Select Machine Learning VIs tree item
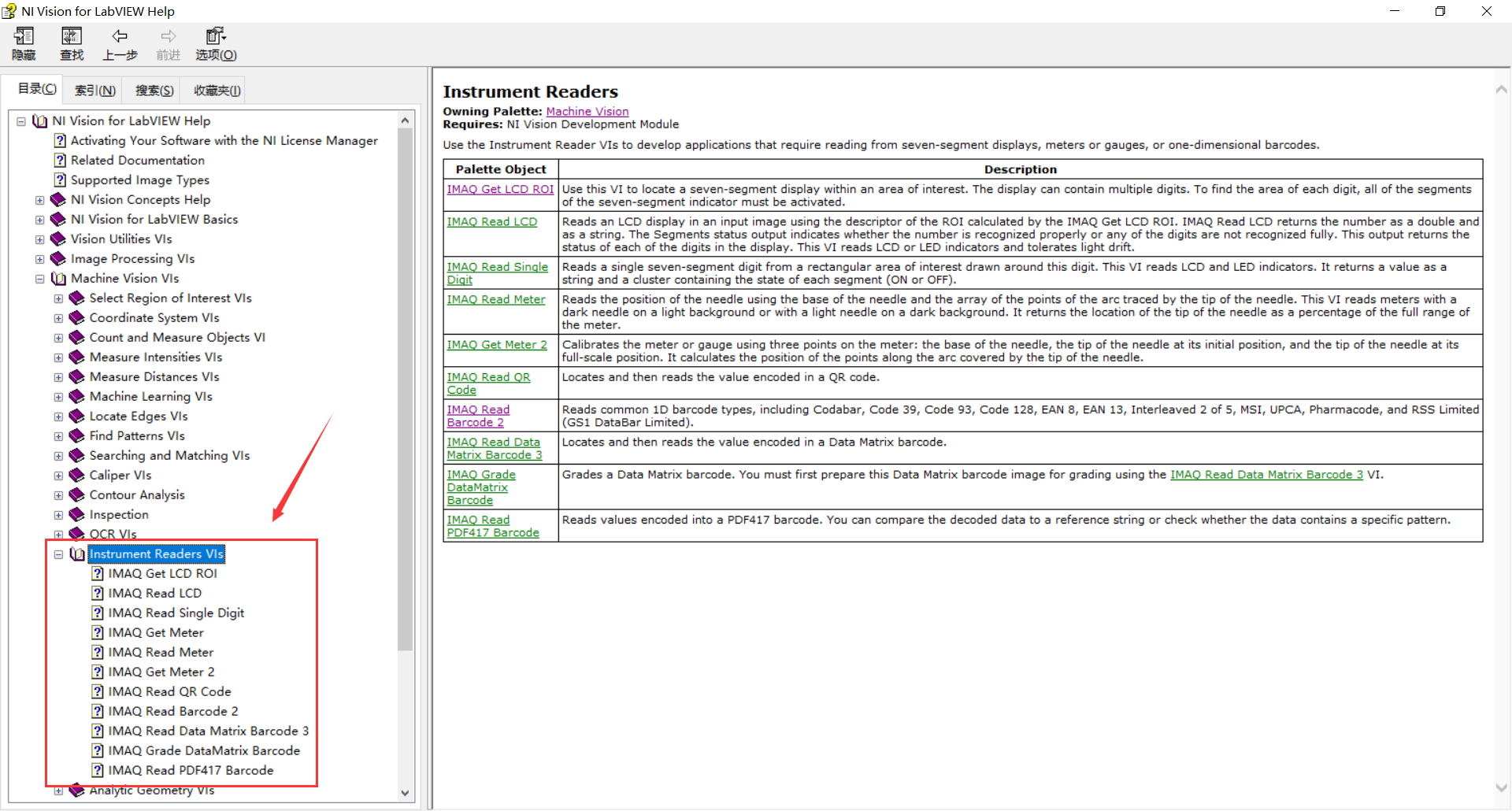This screenshot has height=811, width=1512. [x=151, y=397]
